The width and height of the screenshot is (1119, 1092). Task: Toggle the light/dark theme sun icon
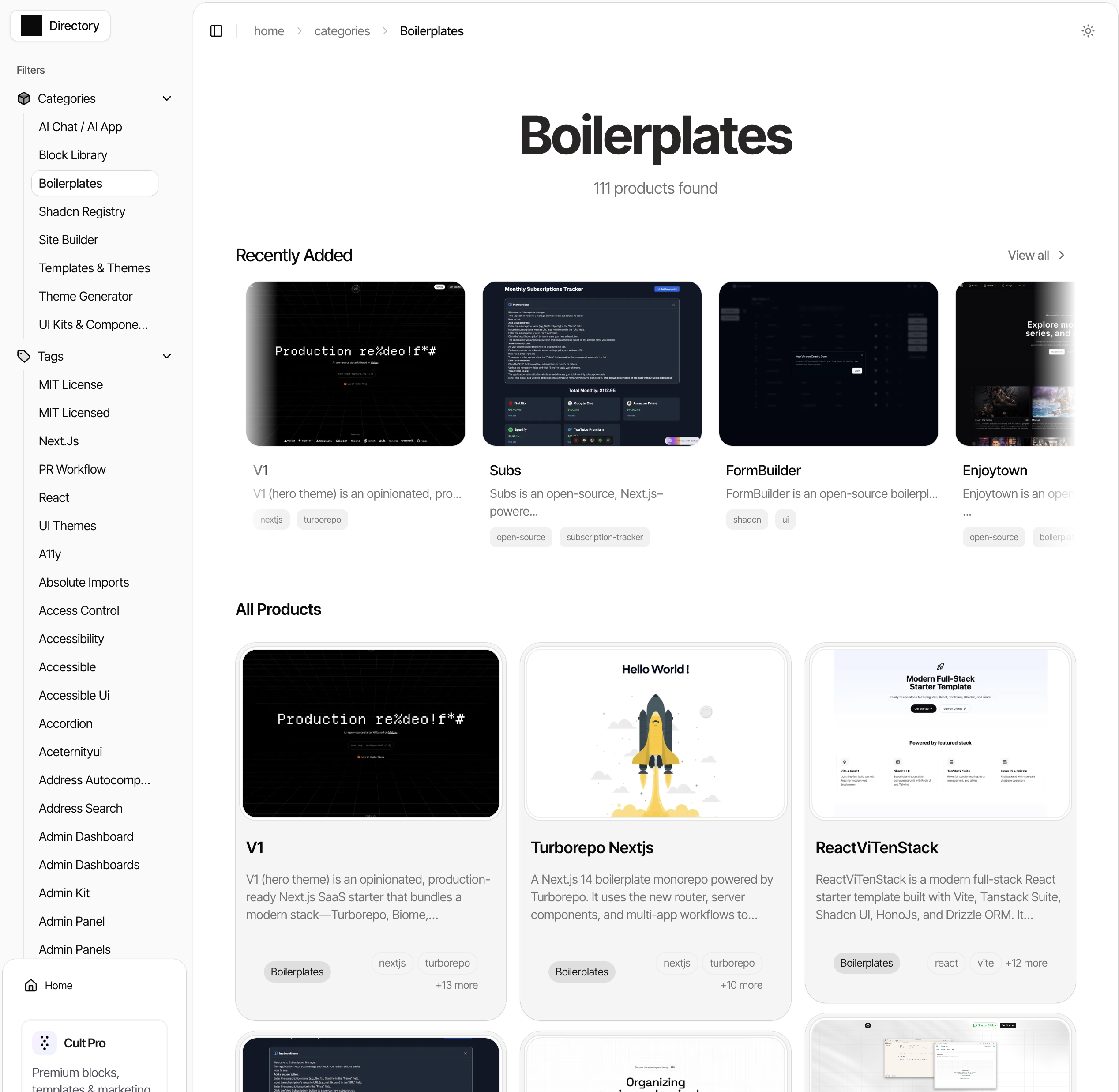[x=1088, y=31]
